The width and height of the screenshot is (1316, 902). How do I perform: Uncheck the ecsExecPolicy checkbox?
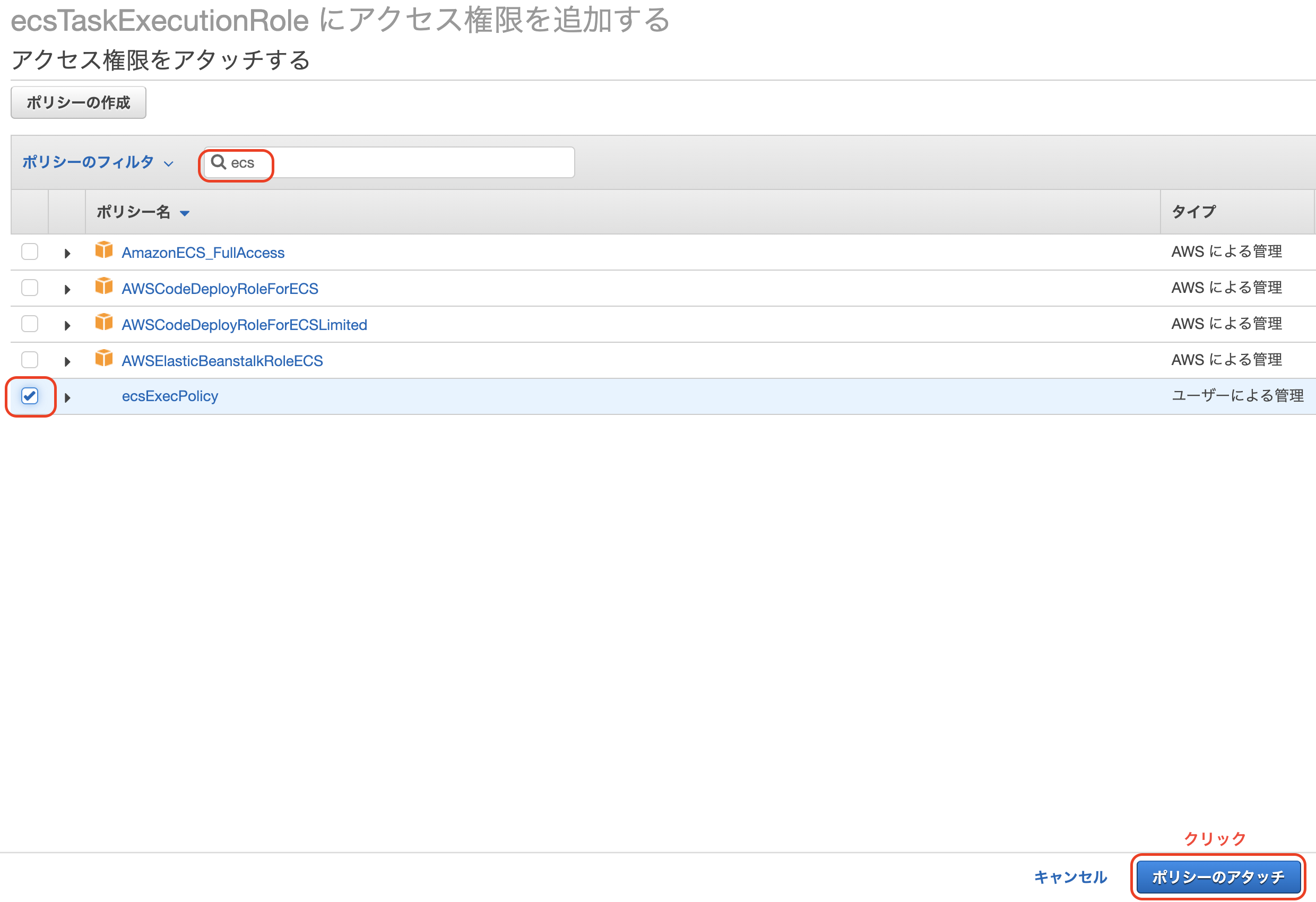point(29,396)
